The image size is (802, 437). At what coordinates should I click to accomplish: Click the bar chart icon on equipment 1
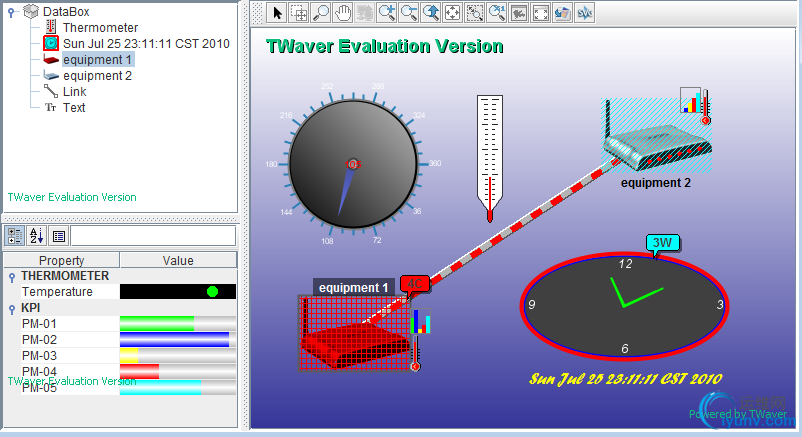(x=421, y=321)
